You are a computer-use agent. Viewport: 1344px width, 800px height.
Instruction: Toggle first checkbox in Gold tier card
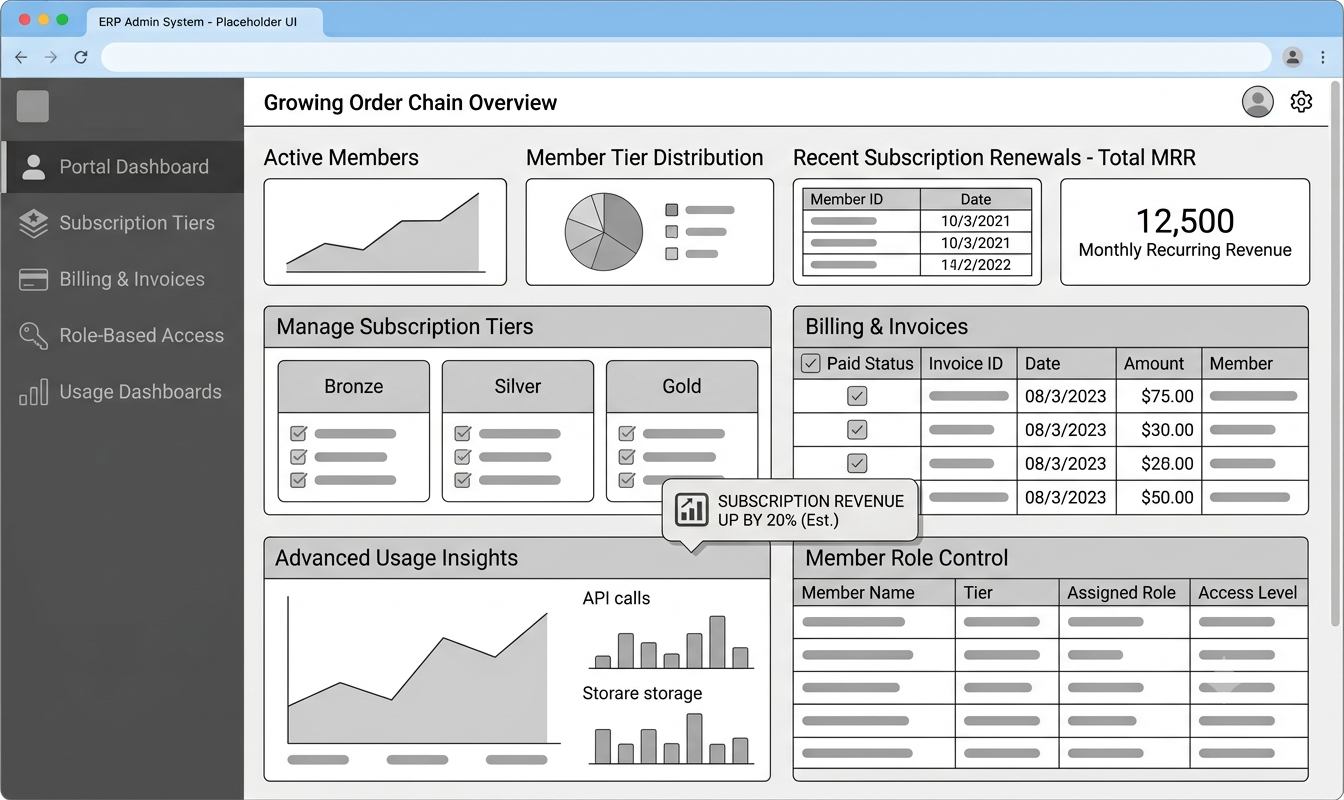[x=626, y=433]
